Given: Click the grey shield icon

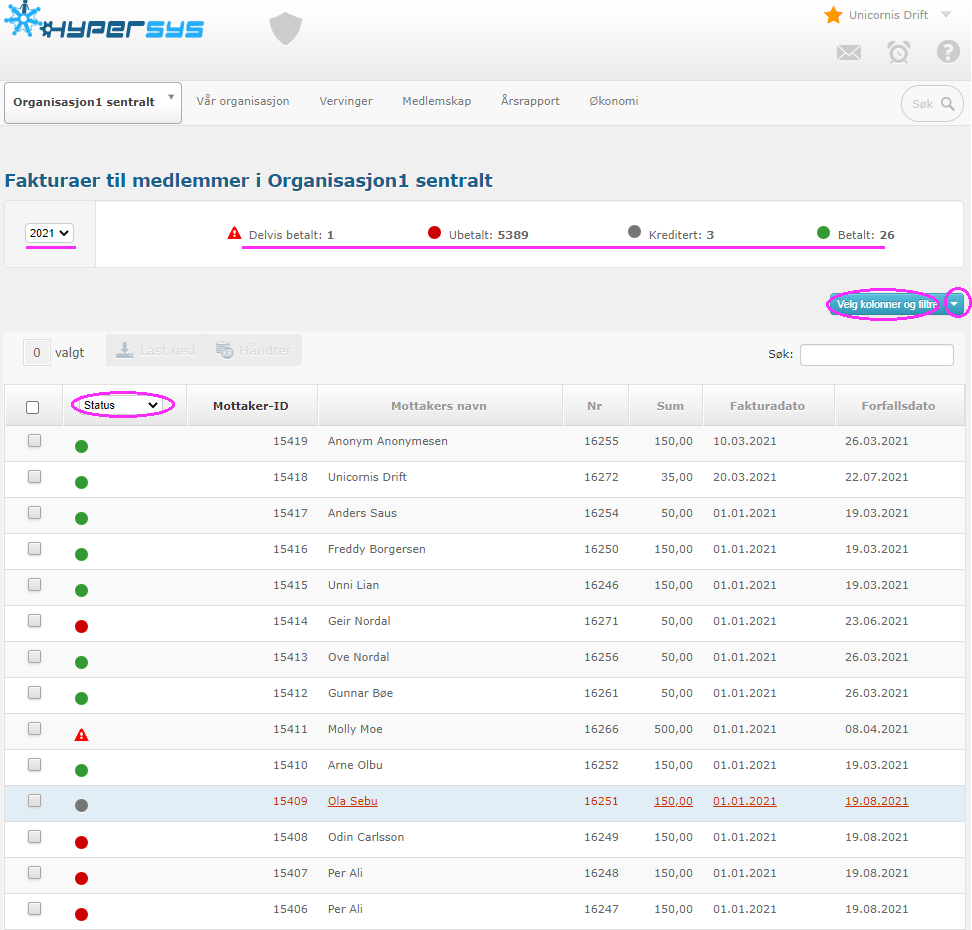Looking at the screenshot, I should tap(286, 29).
